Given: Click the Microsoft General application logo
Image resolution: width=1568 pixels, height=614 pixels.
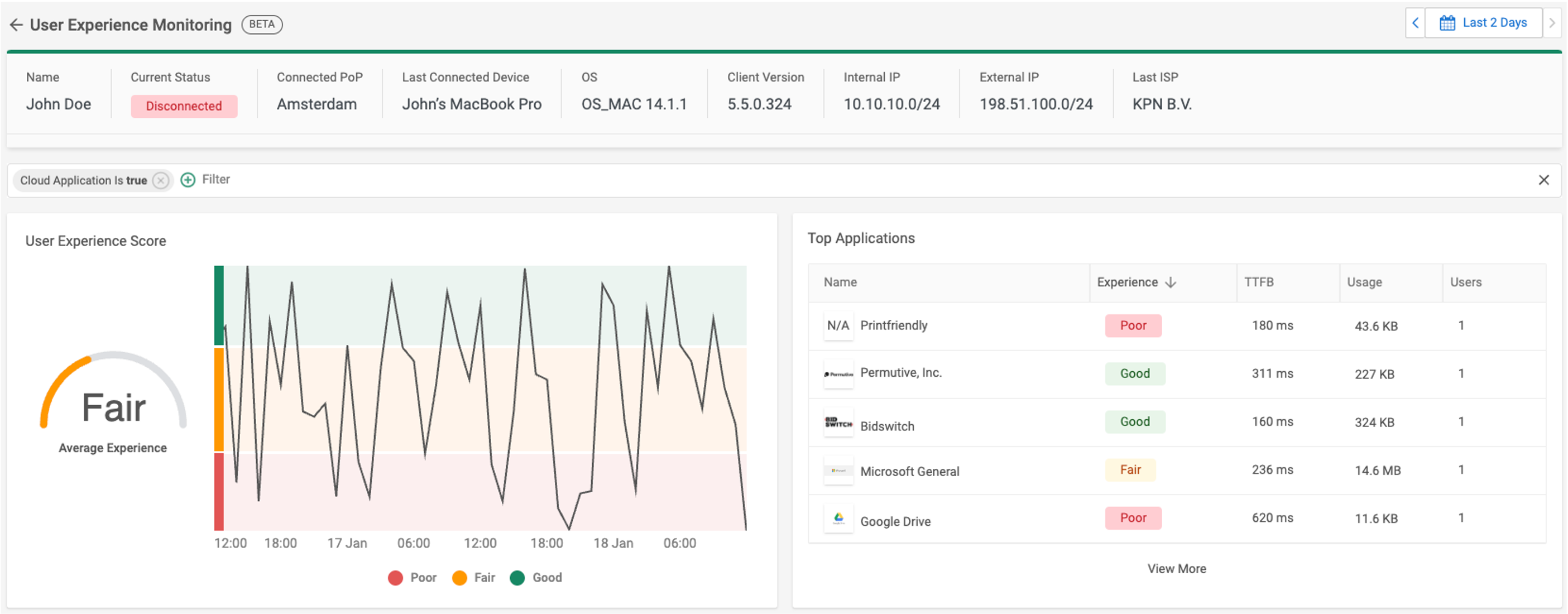Looking at the screenshot, I should pos(838,470).
